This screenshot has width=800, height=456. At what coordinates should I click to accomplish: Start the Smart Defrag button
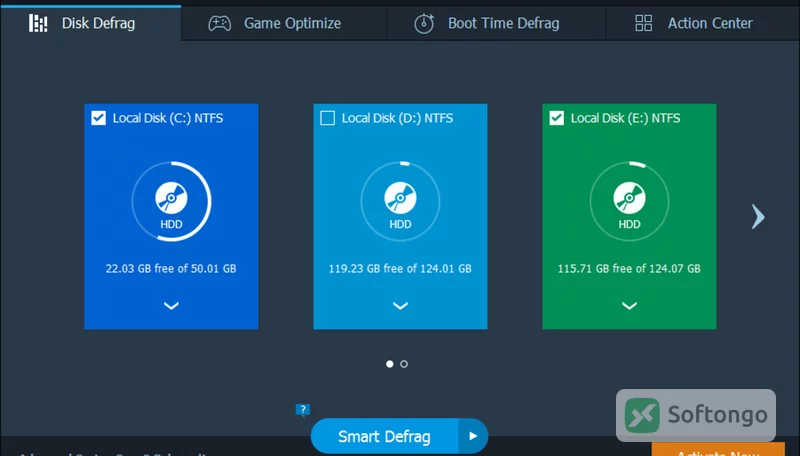(x=384, y=437)
